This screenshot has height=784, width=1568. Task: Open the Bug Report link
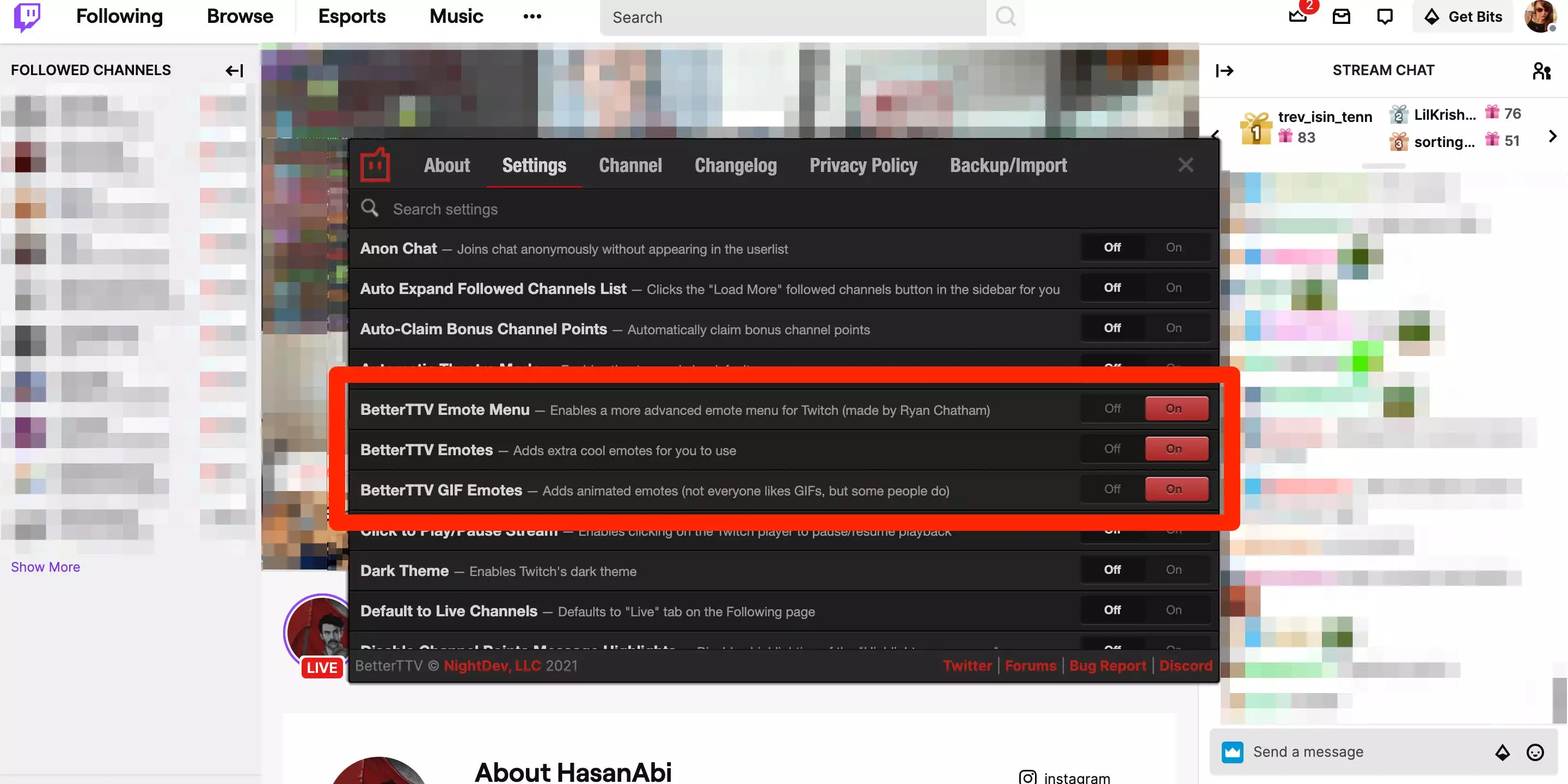click(1107, 665)
